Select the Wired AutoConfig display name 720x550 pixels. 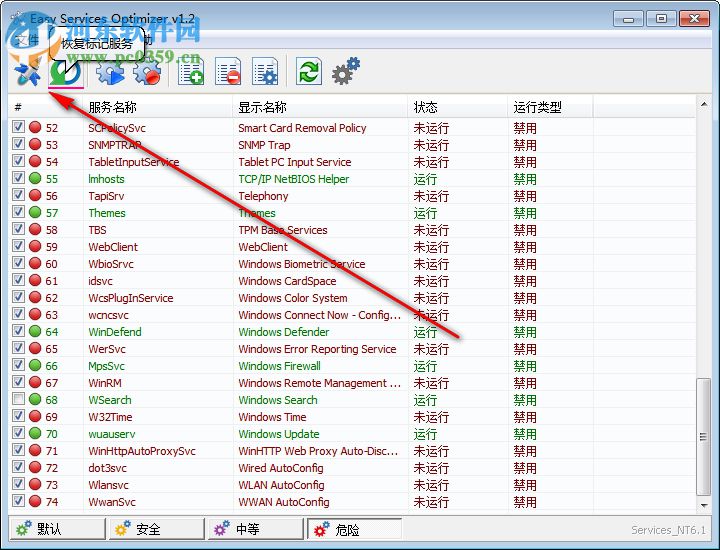click(x=281, y=468)
